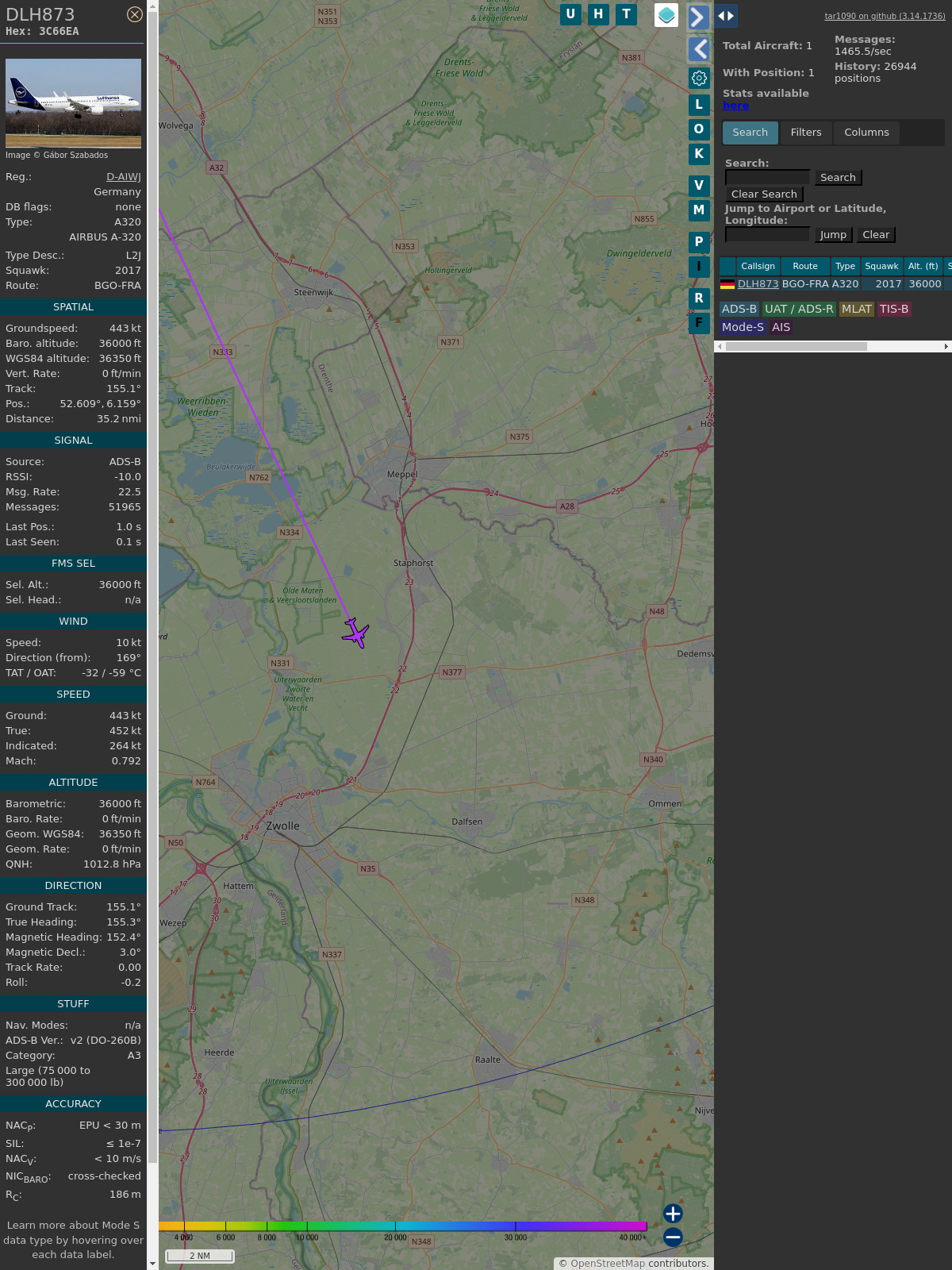This screenshot has height=1270, width=952.
Task: Click the Jump button
Action: (x=834, y=235)
